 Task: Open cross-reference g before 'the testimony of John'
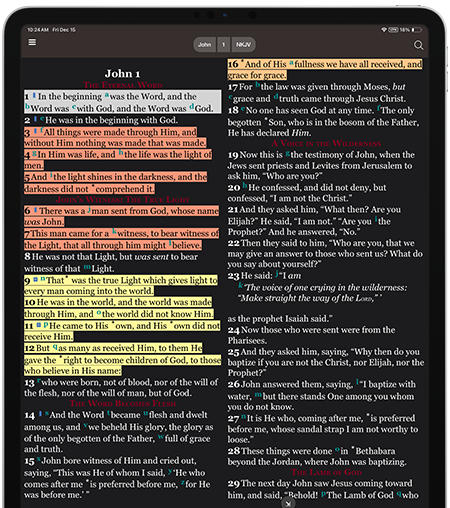[x=287, y=154]
